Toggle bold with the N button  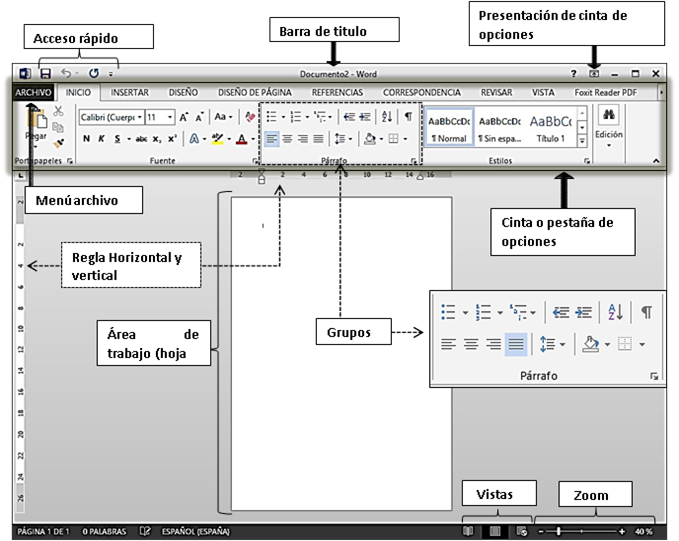tap(86, 139)
